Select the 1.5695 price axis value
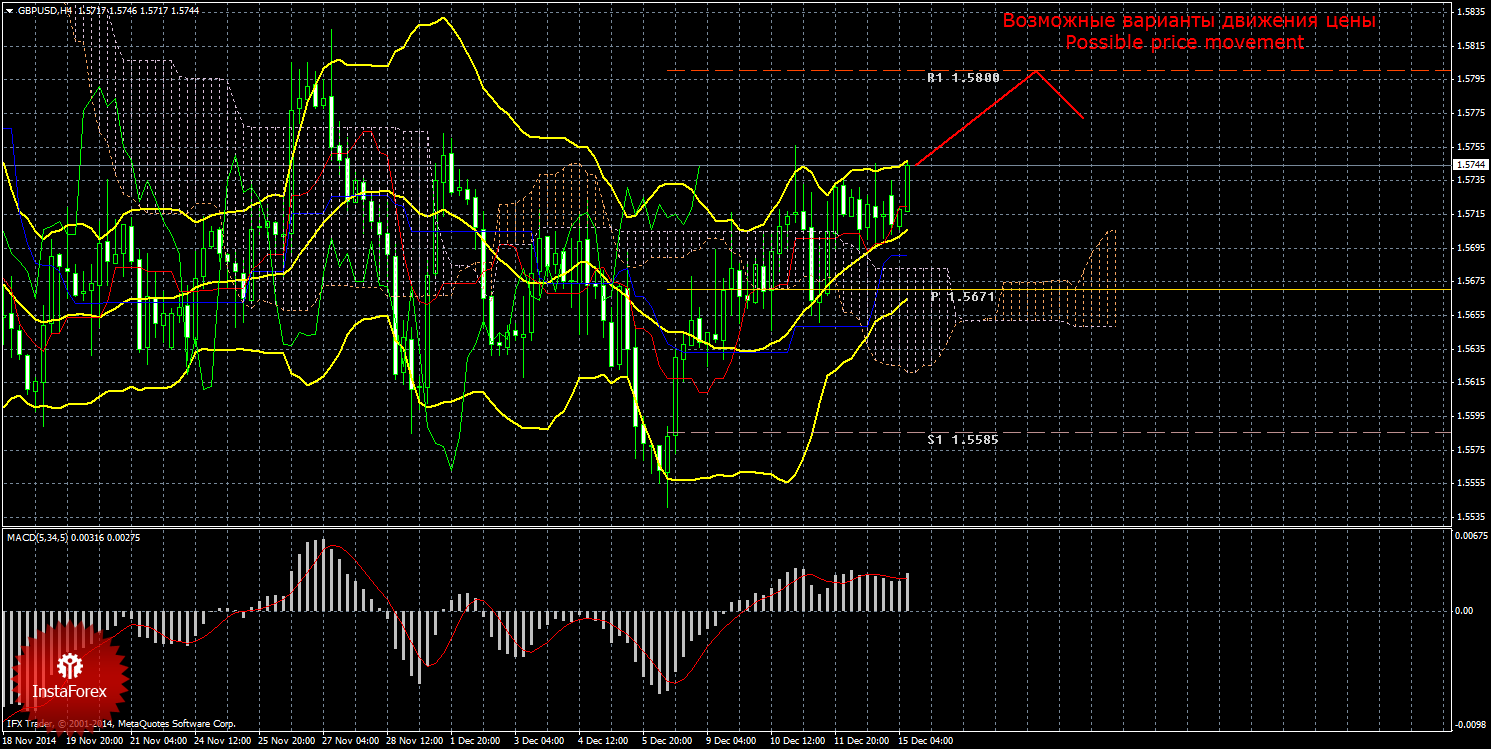Screen dimensions: 1491x749 1471,248
